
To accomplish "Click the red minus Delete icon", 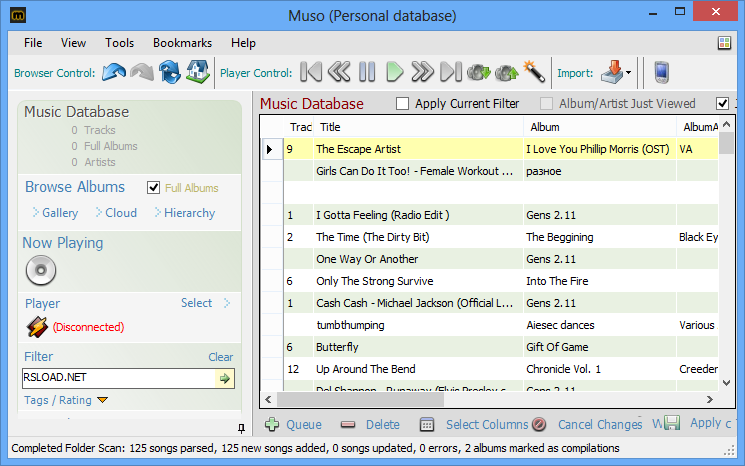I will click(348, 424).
